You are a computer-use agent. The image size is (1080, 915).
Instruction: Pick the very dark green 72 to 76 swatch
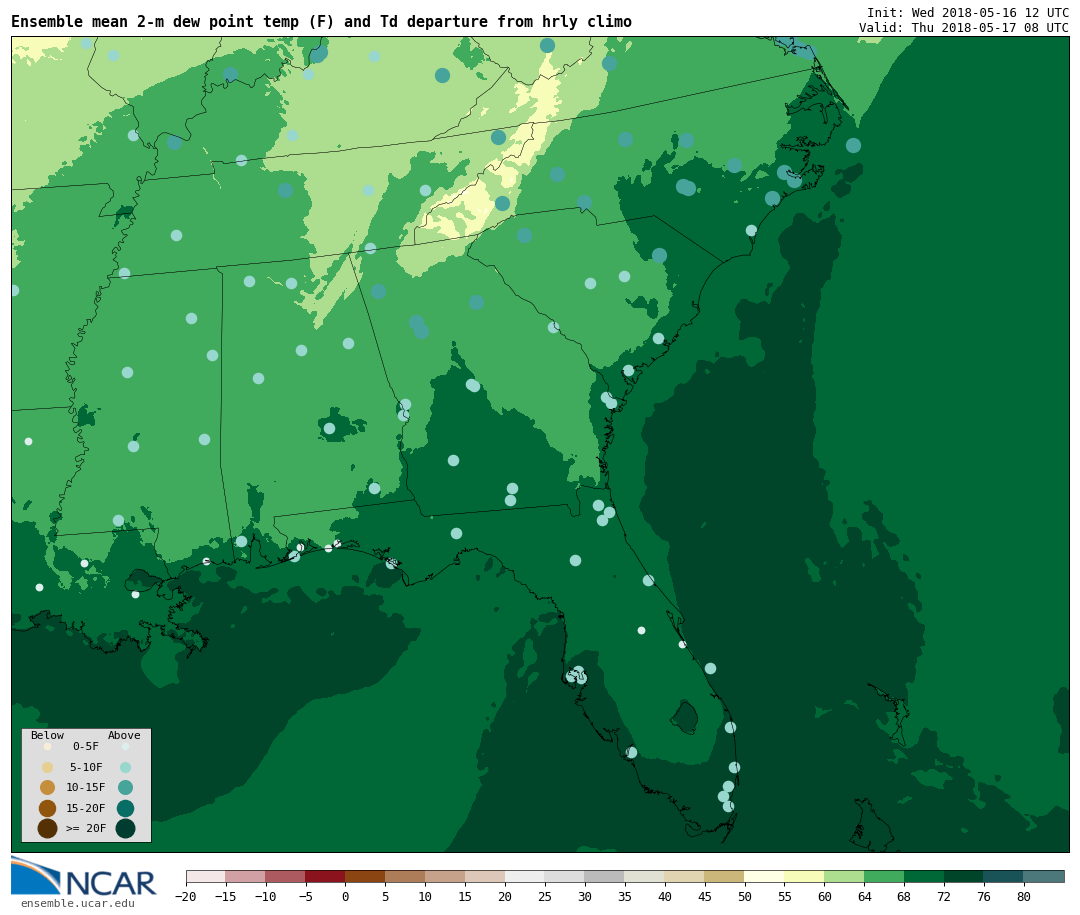(x=964, y=877)
